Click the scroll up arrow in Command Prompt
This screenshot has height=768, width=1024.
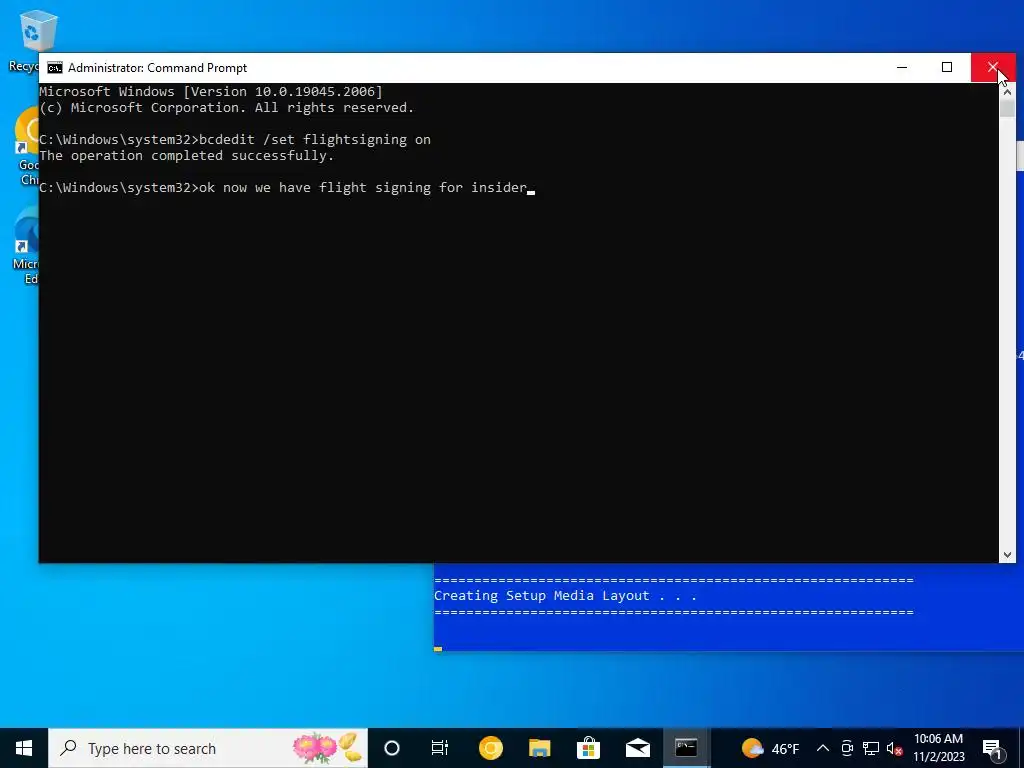tap(1007, 91)
